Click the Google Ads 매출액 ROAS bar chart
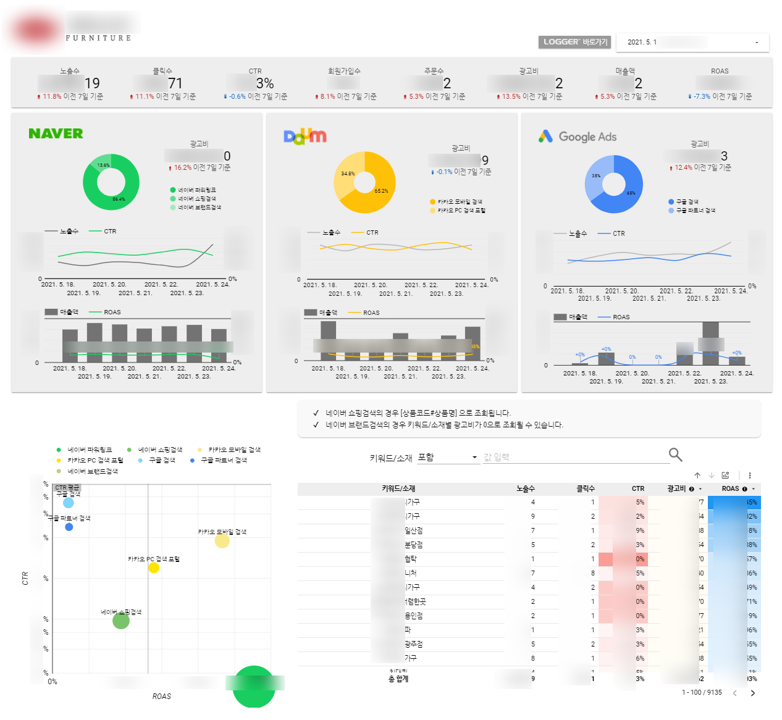 (x=651, y=349)
